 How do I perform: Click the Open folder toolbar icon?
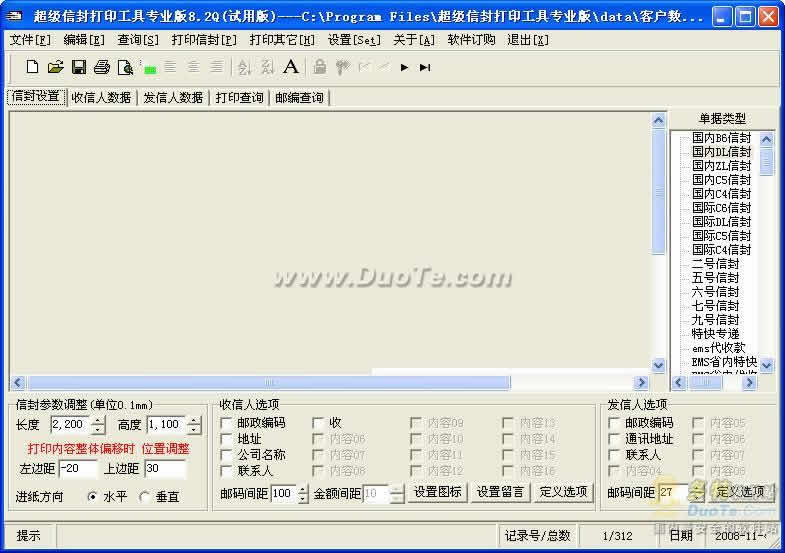55,67
